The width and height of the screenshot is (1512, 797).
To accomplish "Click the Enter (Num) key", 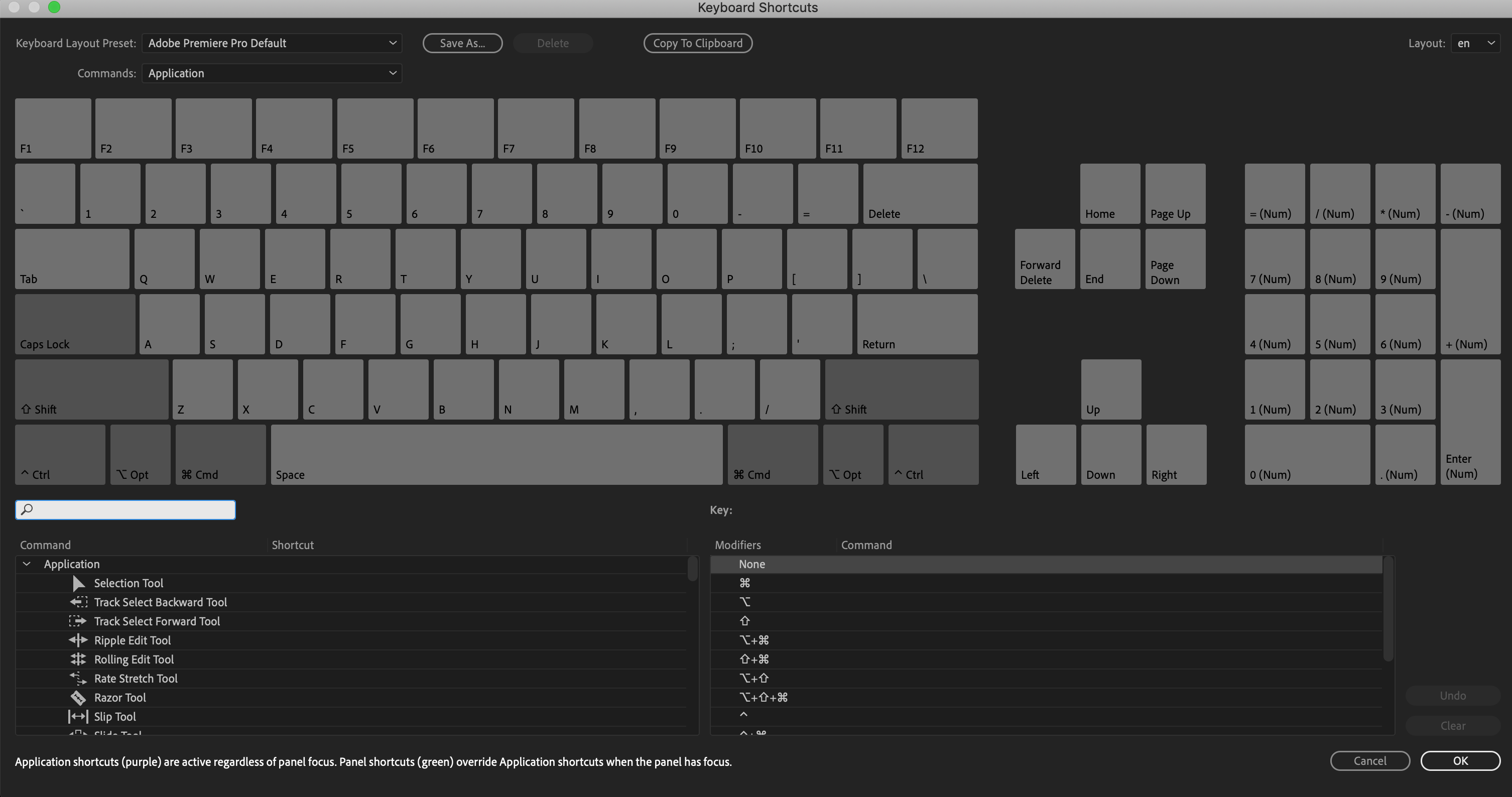I will tap(1470, 422).
